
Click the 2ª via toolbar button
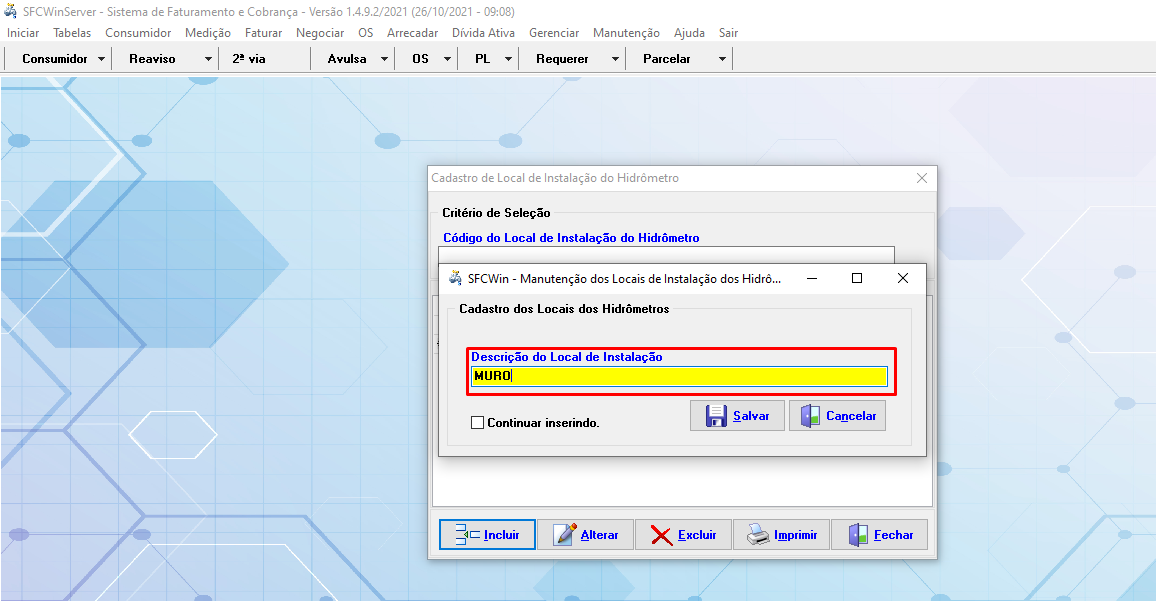coord(249,59)
